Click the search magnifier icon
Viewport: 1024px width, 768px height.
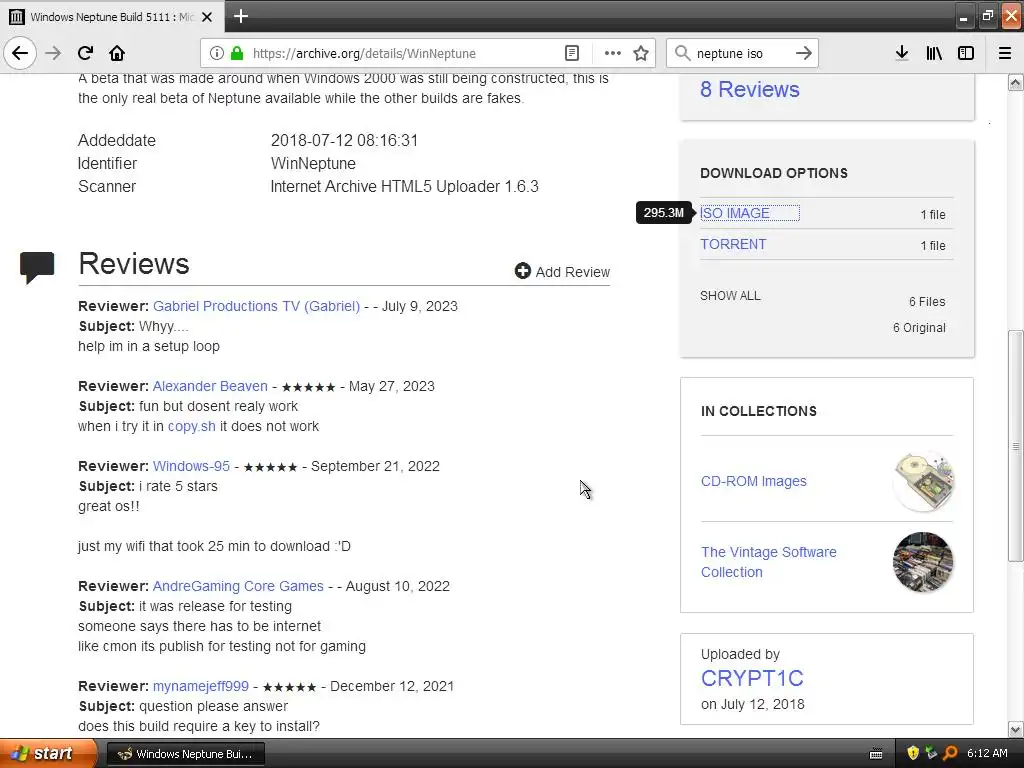pyautogui.click(x=682, y=53)
